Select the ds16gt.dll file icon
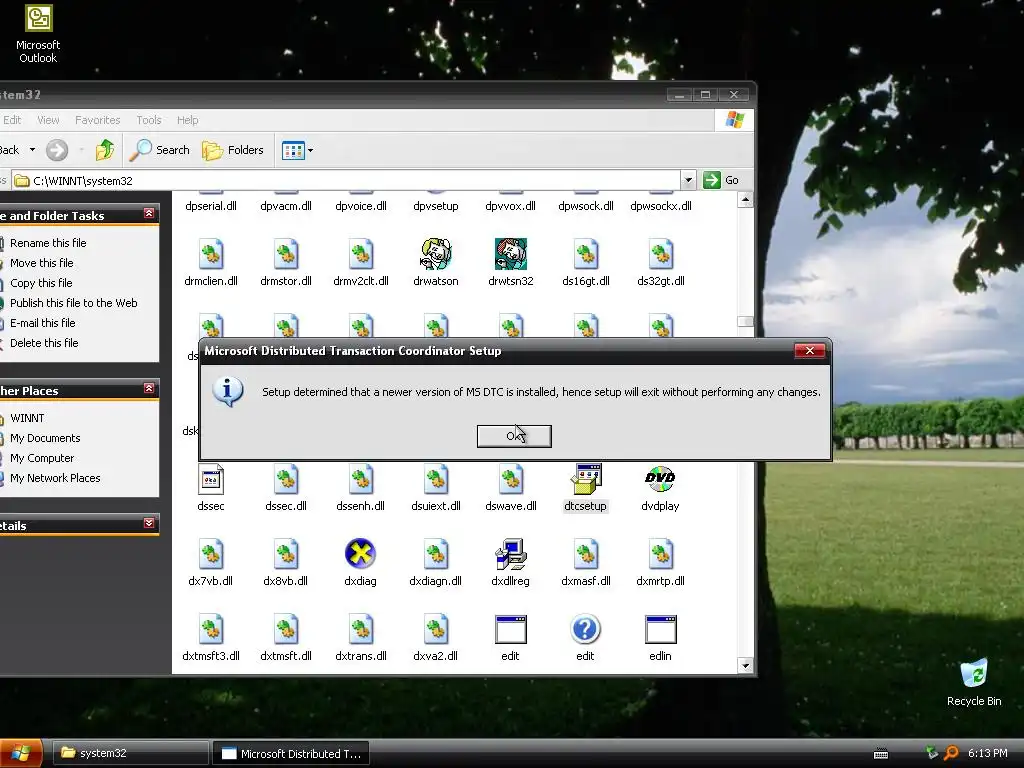Screen dimensions: 1024x768 click(586, 254)
